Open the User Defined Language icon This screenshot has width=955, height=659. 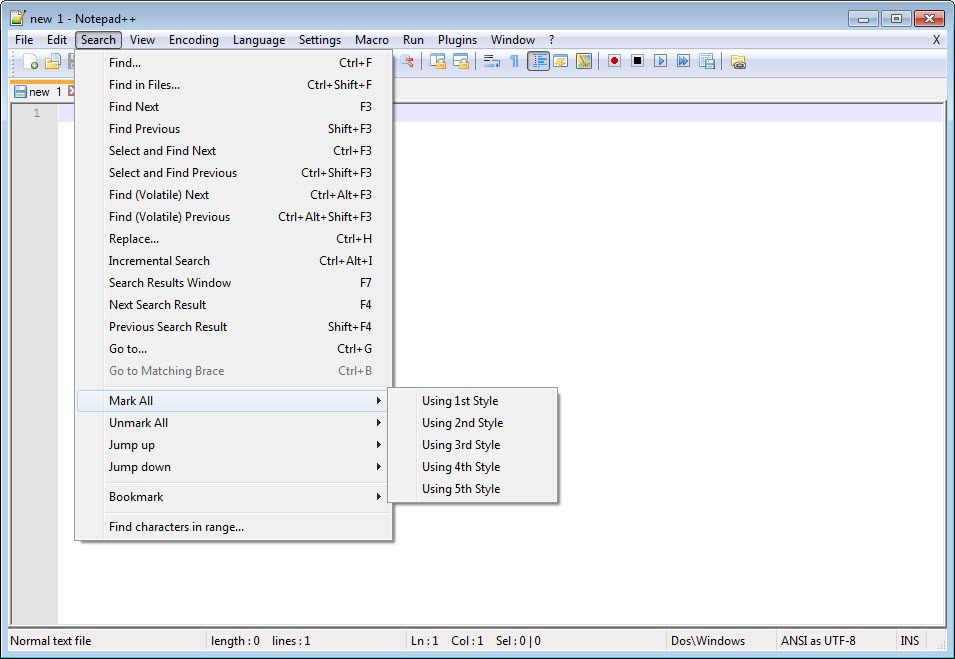(x=561, y=62)
